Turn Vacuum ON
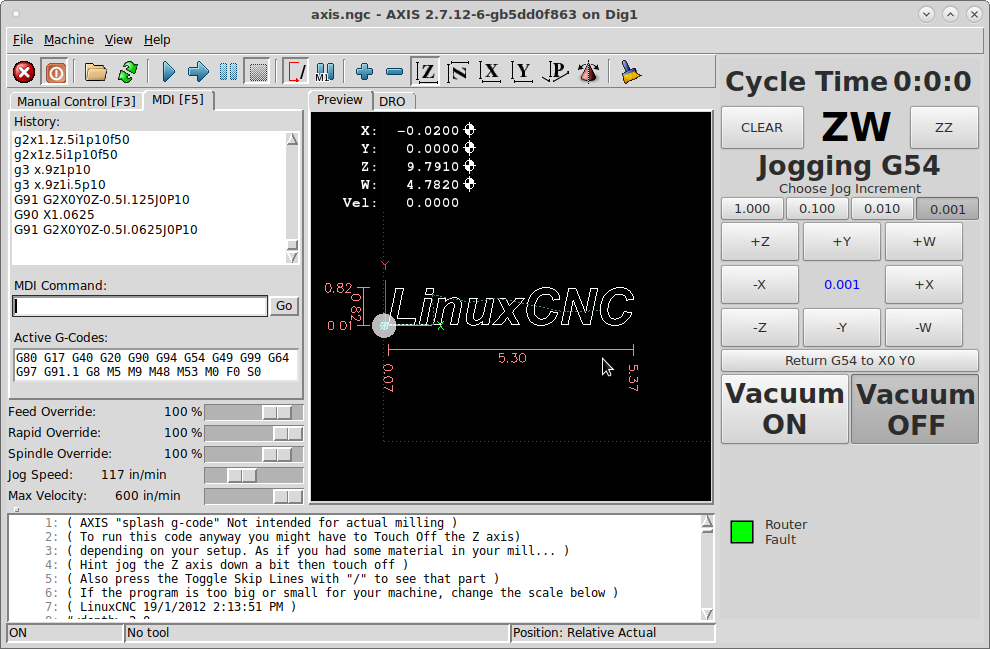This screenshot has width=990, height=649. 785,409
